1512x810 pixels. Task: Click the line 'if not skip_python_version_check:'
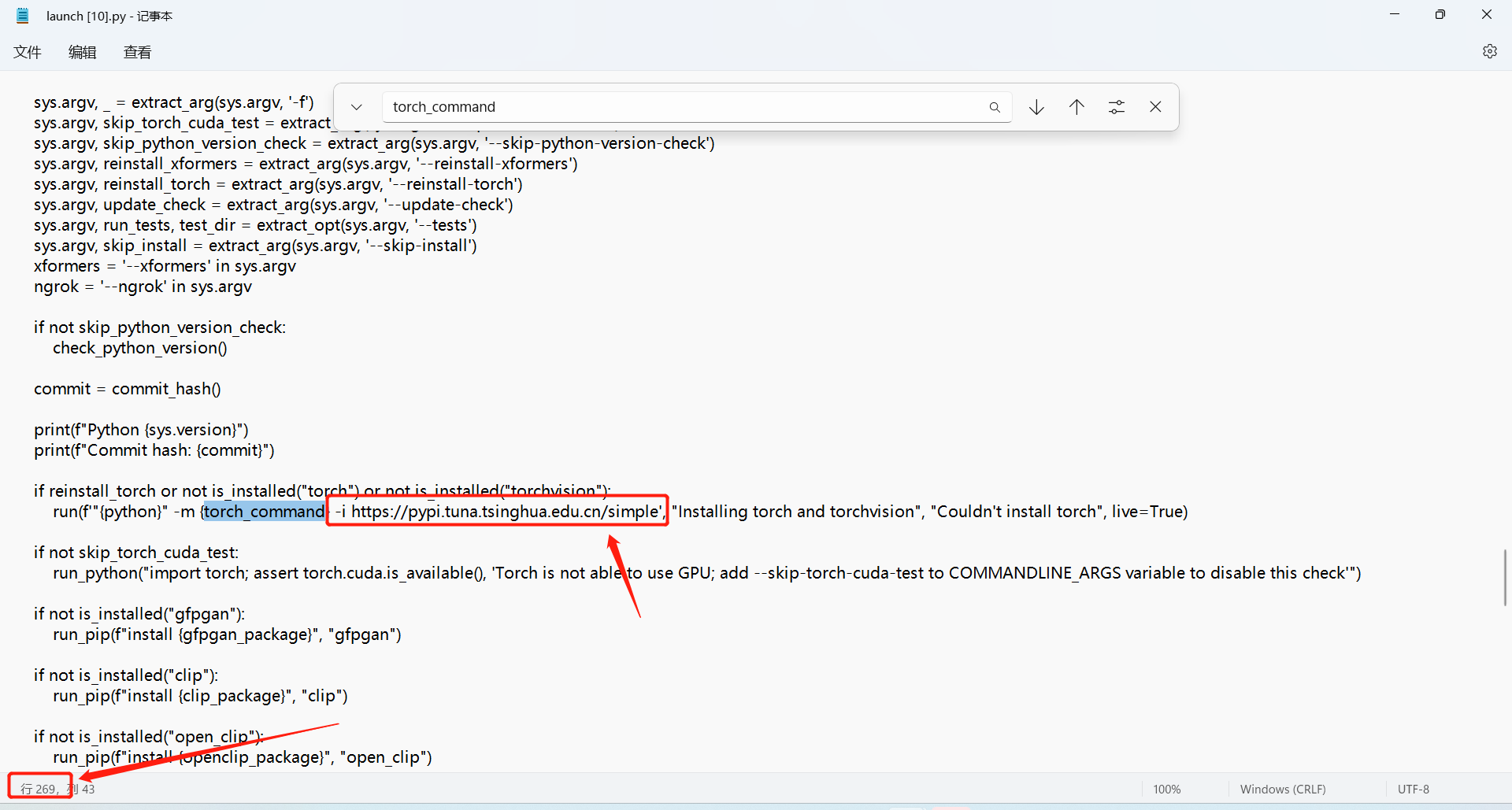160,327
